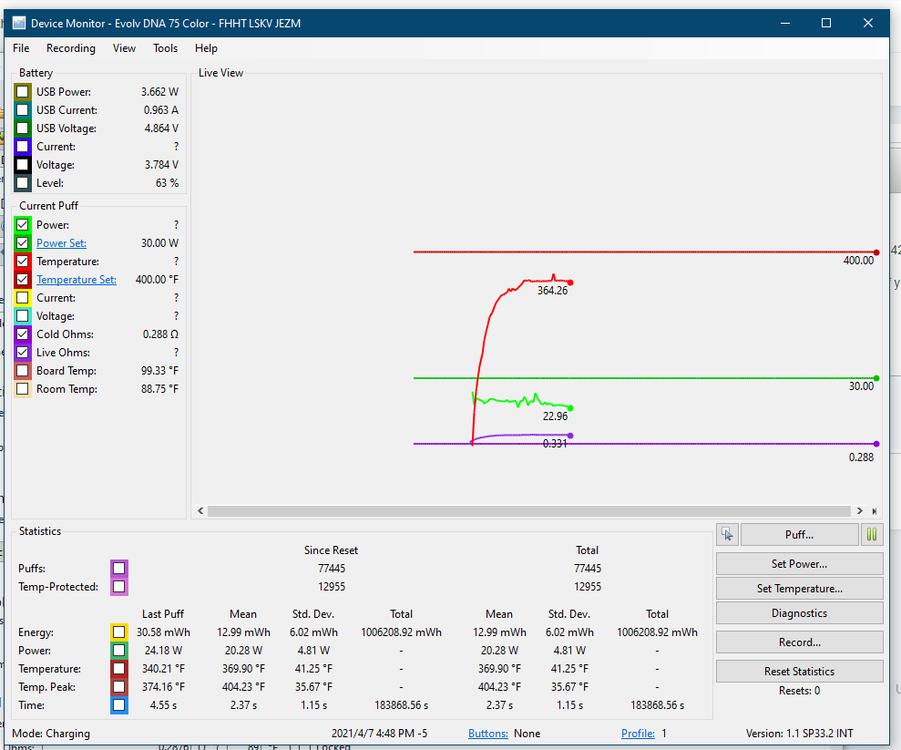Open the View menu
This screenshot has width=901, height=750.
124,48
